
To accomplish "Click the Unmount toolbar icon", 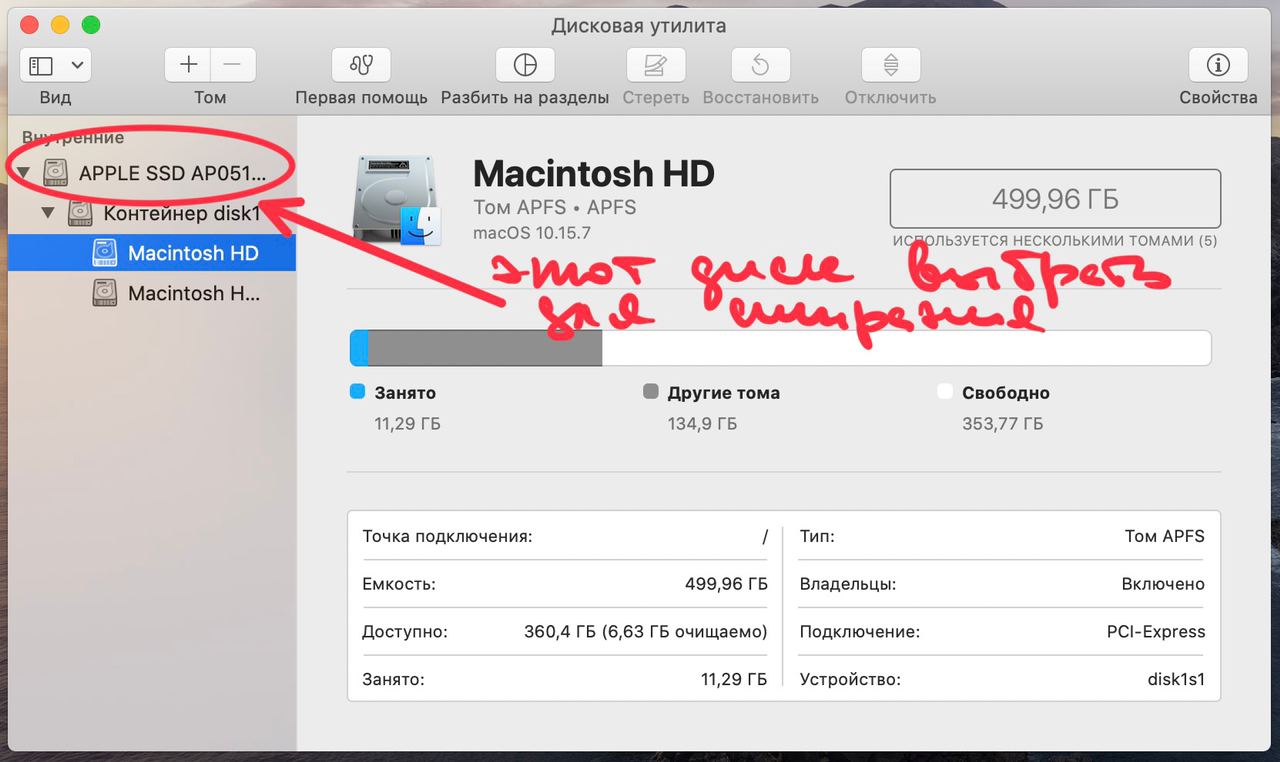I will tap(891, 66).
